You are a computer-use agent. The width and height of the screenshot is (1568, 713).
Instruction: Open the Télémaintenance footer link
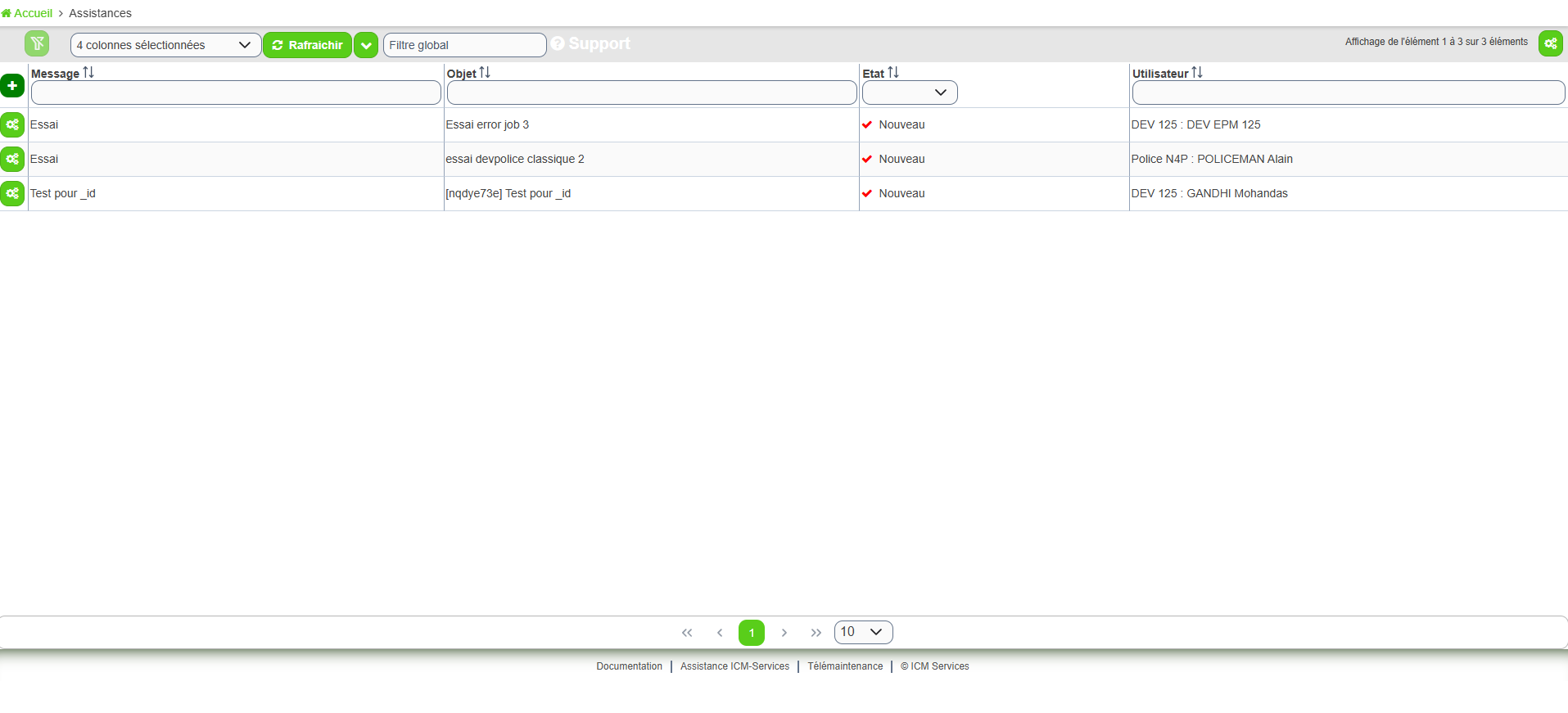coord(845,666)
